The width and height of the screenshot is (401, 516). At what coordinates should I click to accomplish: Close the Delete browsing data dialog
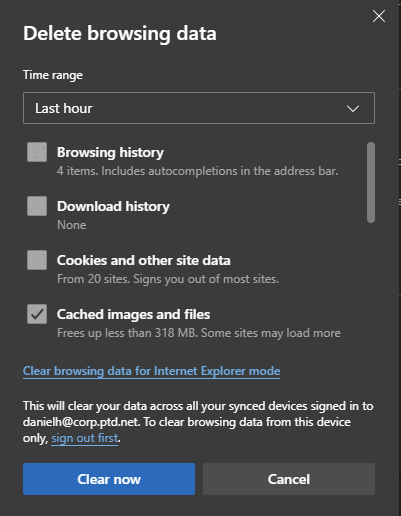pyautogui.click(x=379, y=16)
